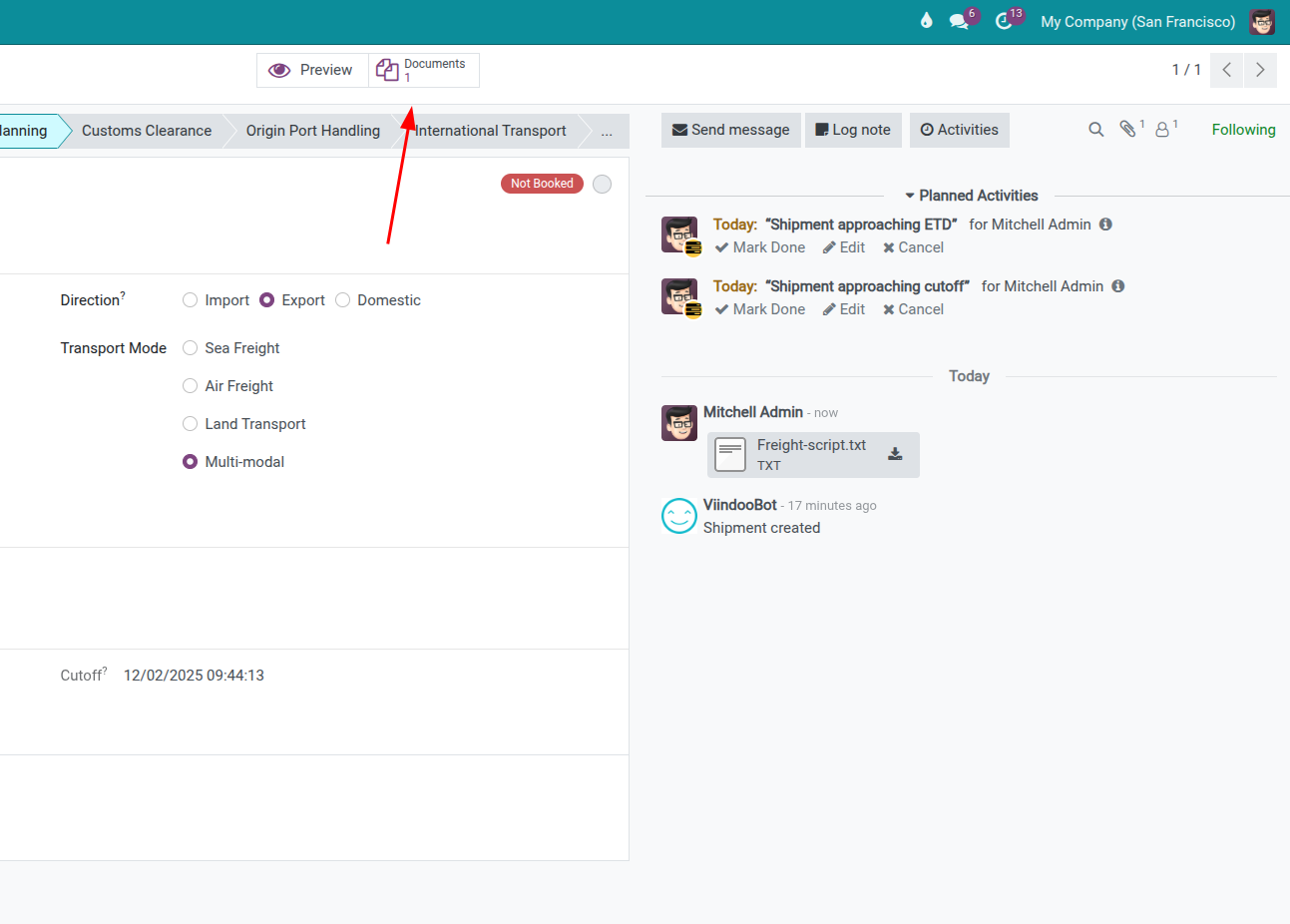Screen dimensions: 1290x924
Task: Select the International Transport stage
Action: (491, 131)
